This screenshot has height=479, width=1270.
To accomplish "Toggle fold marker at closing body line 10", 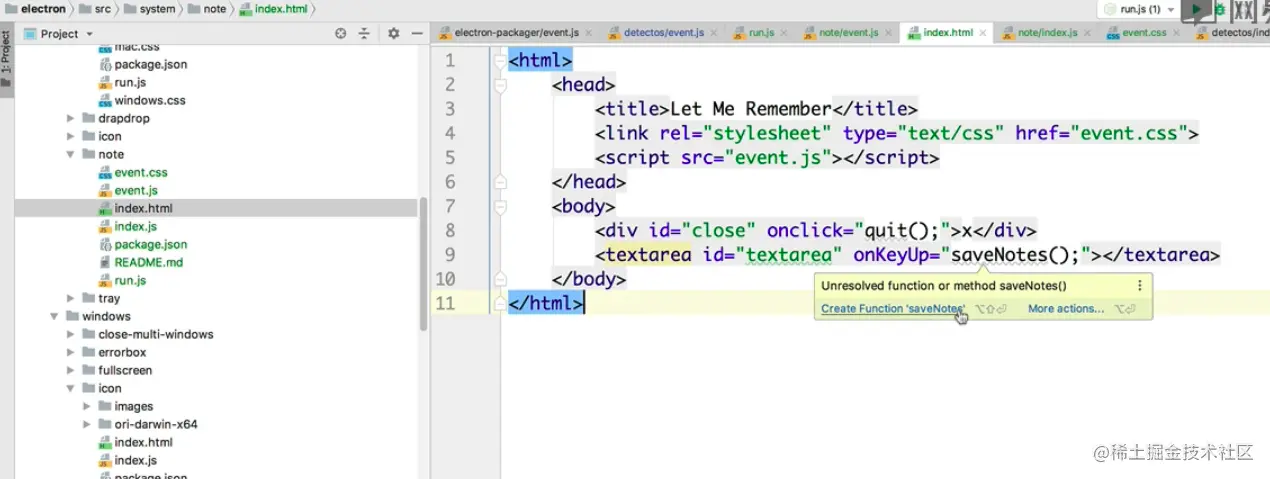I will click(500, 279).
